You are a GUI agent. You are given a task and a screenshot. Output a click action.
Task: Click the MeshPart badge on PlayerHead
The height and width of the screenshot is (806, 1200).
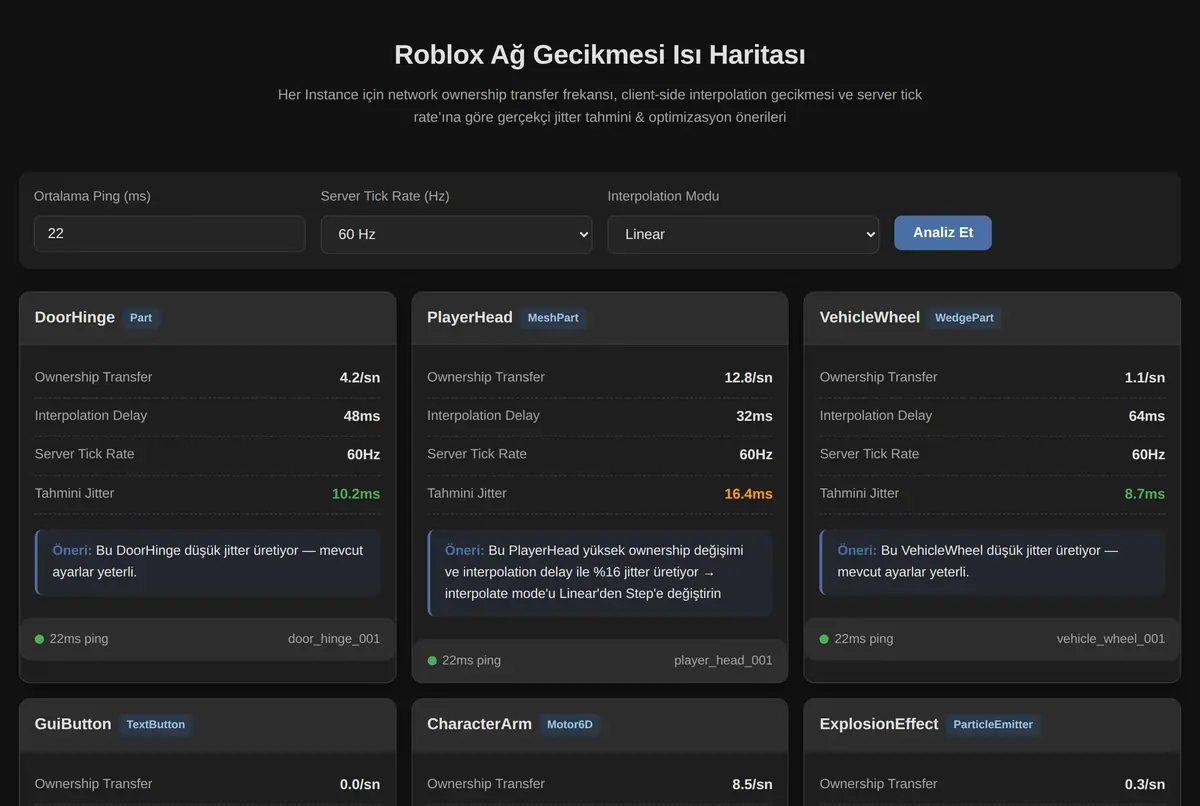(x=553, y=318)
